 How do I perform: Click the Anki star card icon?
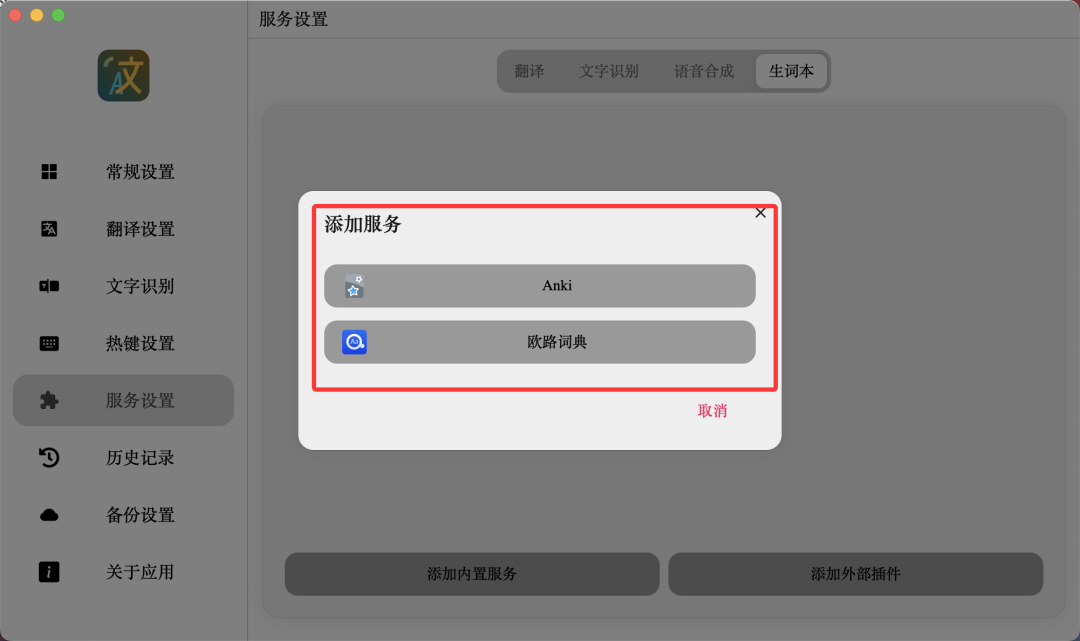(354, 286)
